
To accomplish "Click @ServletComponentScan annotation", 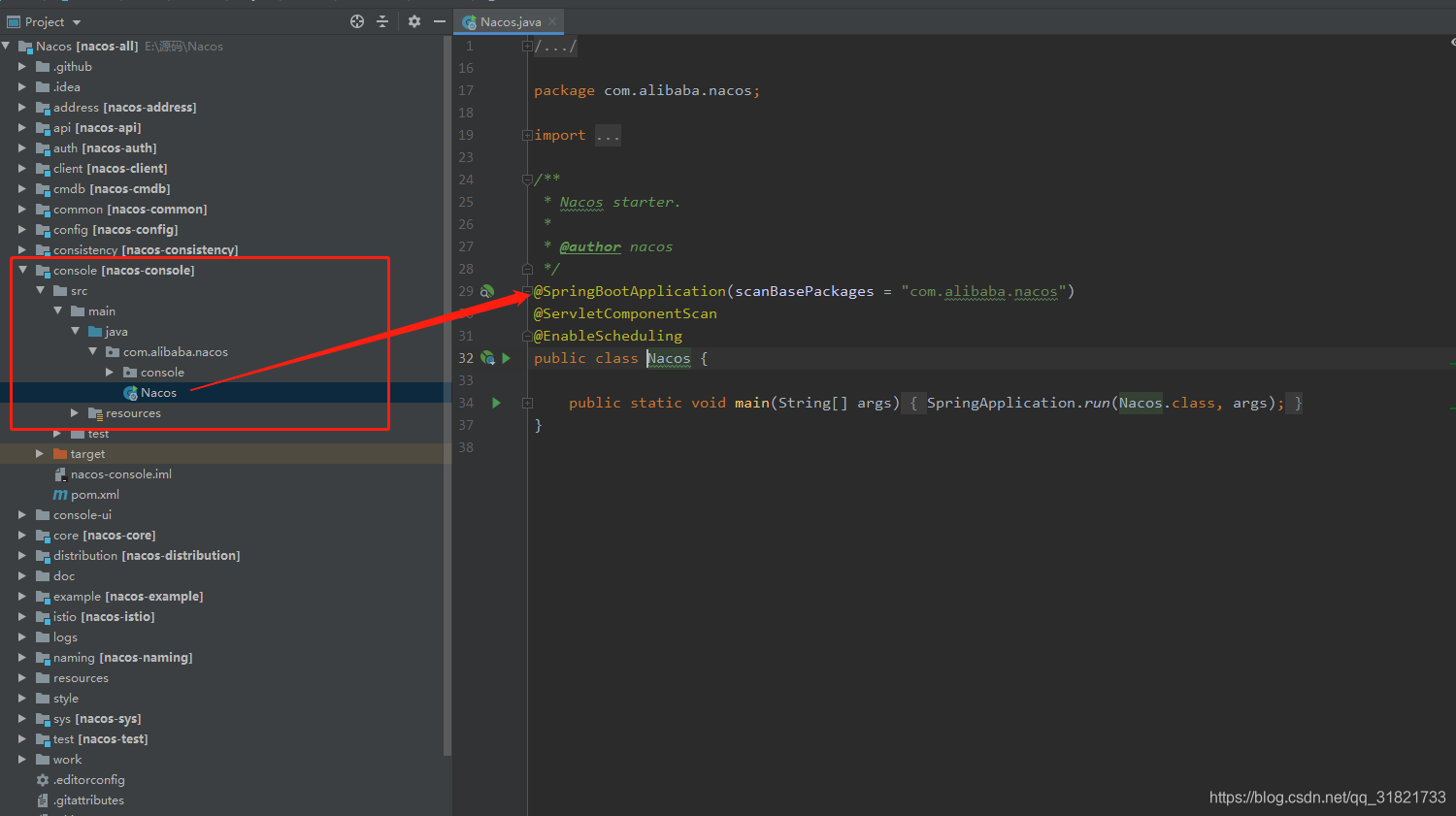I will (625, 313).
